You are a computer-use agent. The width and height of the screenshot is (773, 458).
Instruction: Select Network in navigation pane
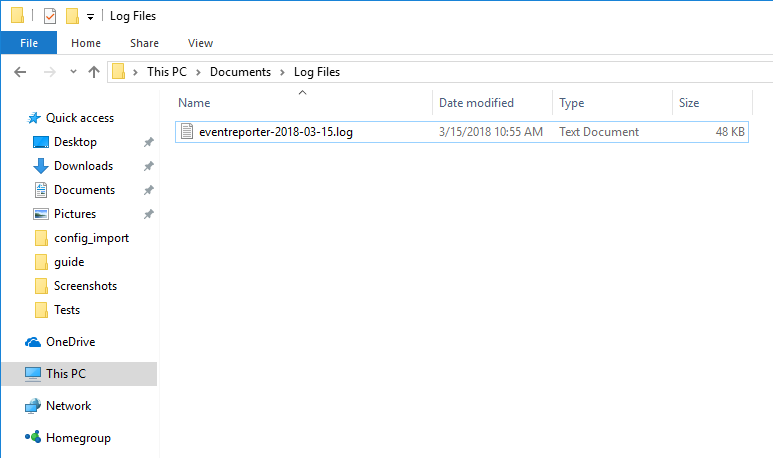tap(69, 406)
